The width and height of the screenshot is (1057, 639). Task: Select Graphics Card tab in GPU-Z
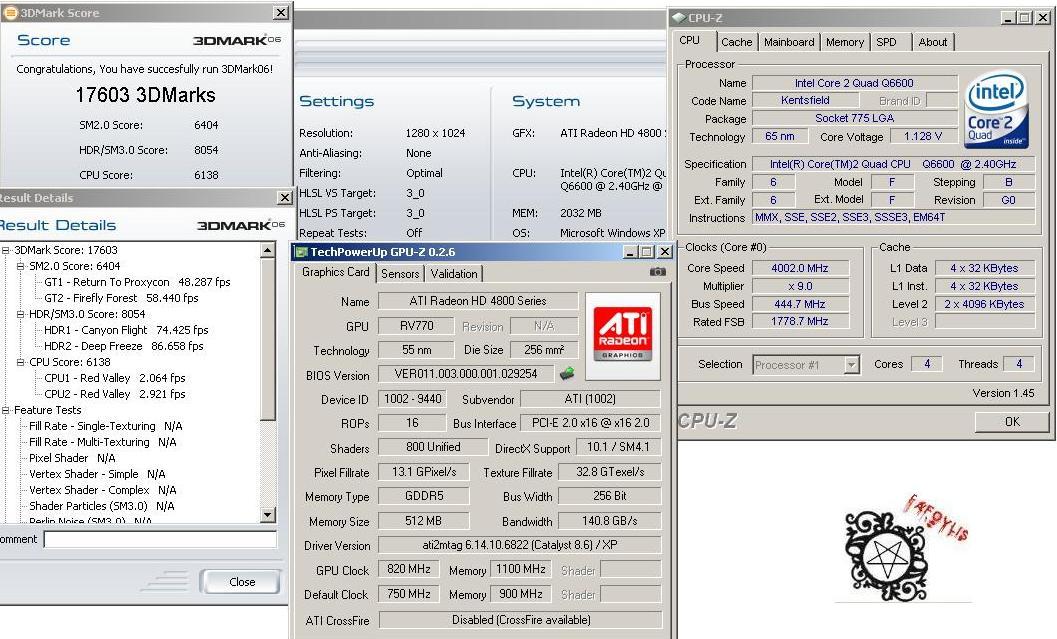(335, 272)
